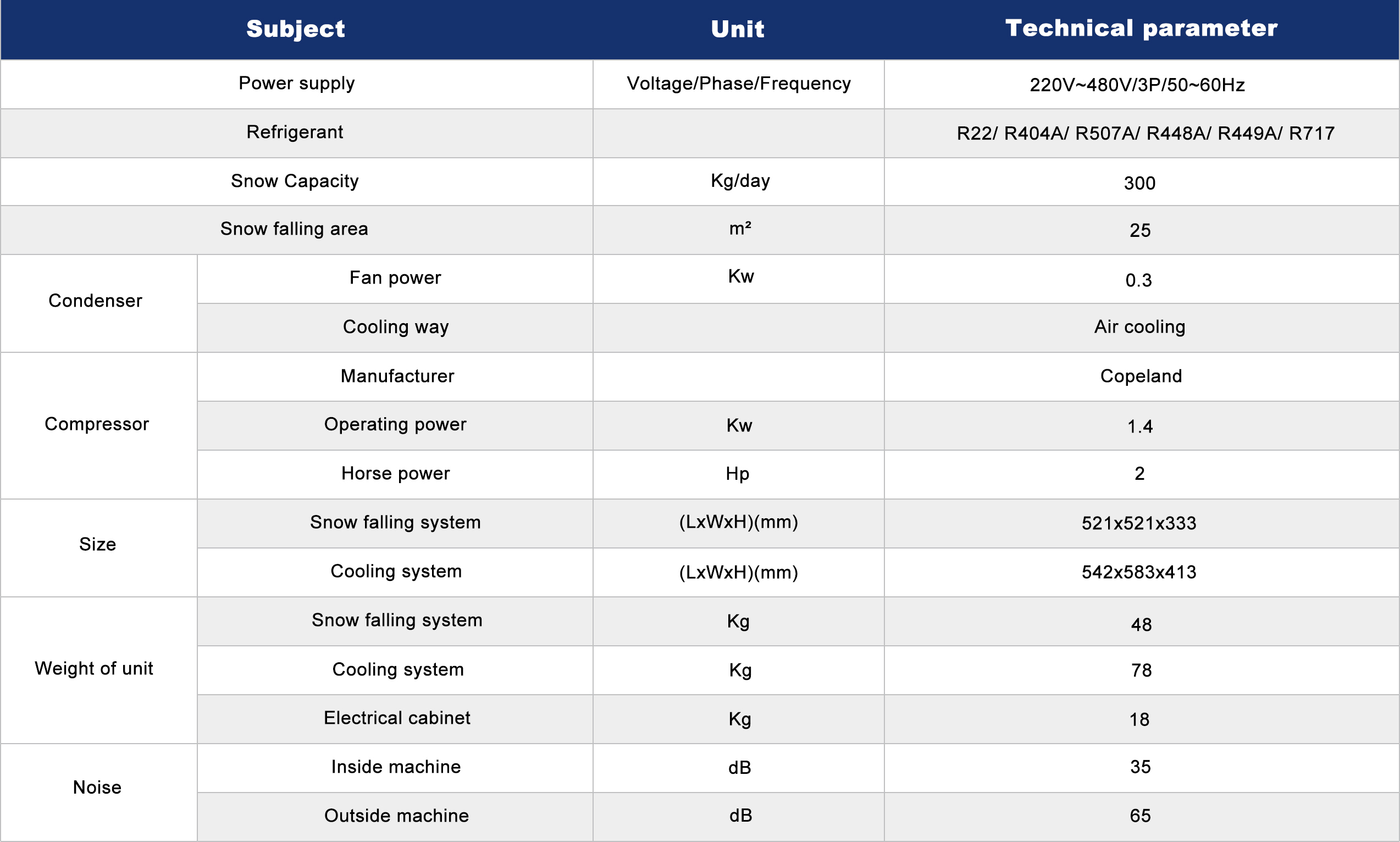Click the Compressor group cell
Screen dimensions: 1400x842
pyautogui.click(x=96, y=424)
